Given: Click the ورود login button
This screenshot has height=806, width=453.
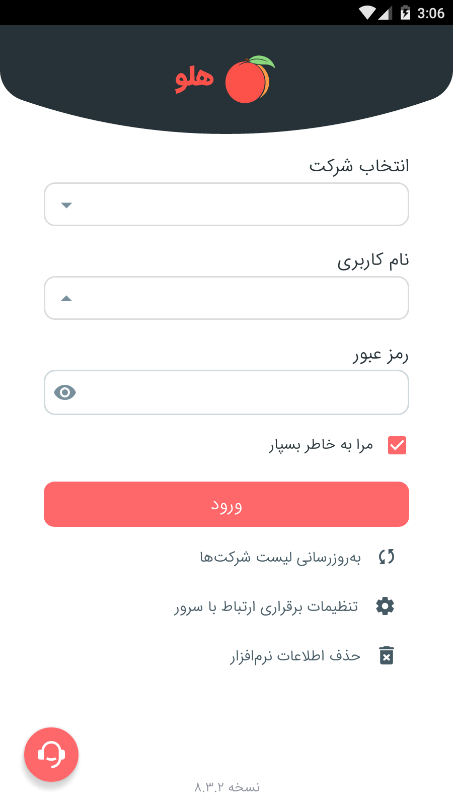Looking at the screenshot, I should [226, 504].
